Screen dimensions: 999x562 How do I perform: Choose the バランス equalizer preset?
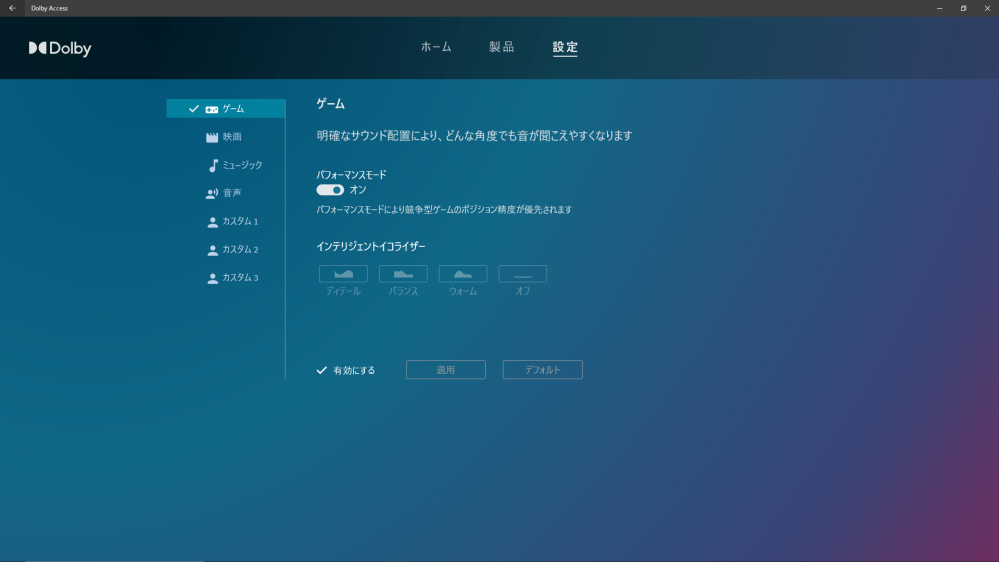coord(403,274)
